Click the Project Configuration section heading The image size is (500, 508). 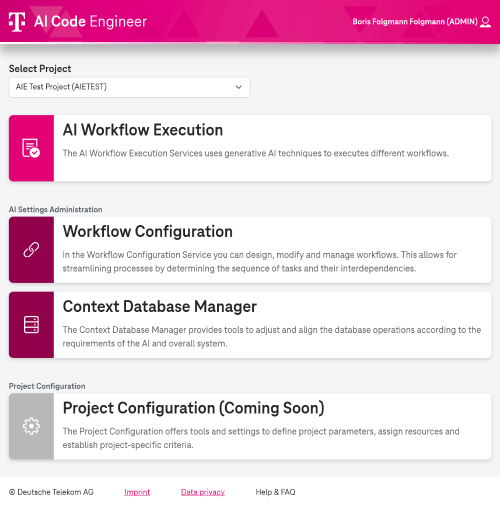pos(47,386)
